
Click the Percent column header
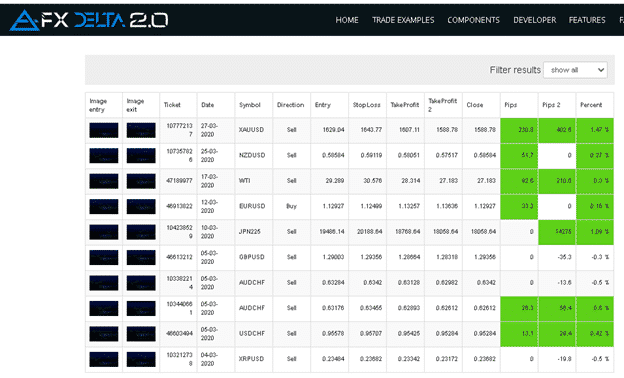pos(595,105)
